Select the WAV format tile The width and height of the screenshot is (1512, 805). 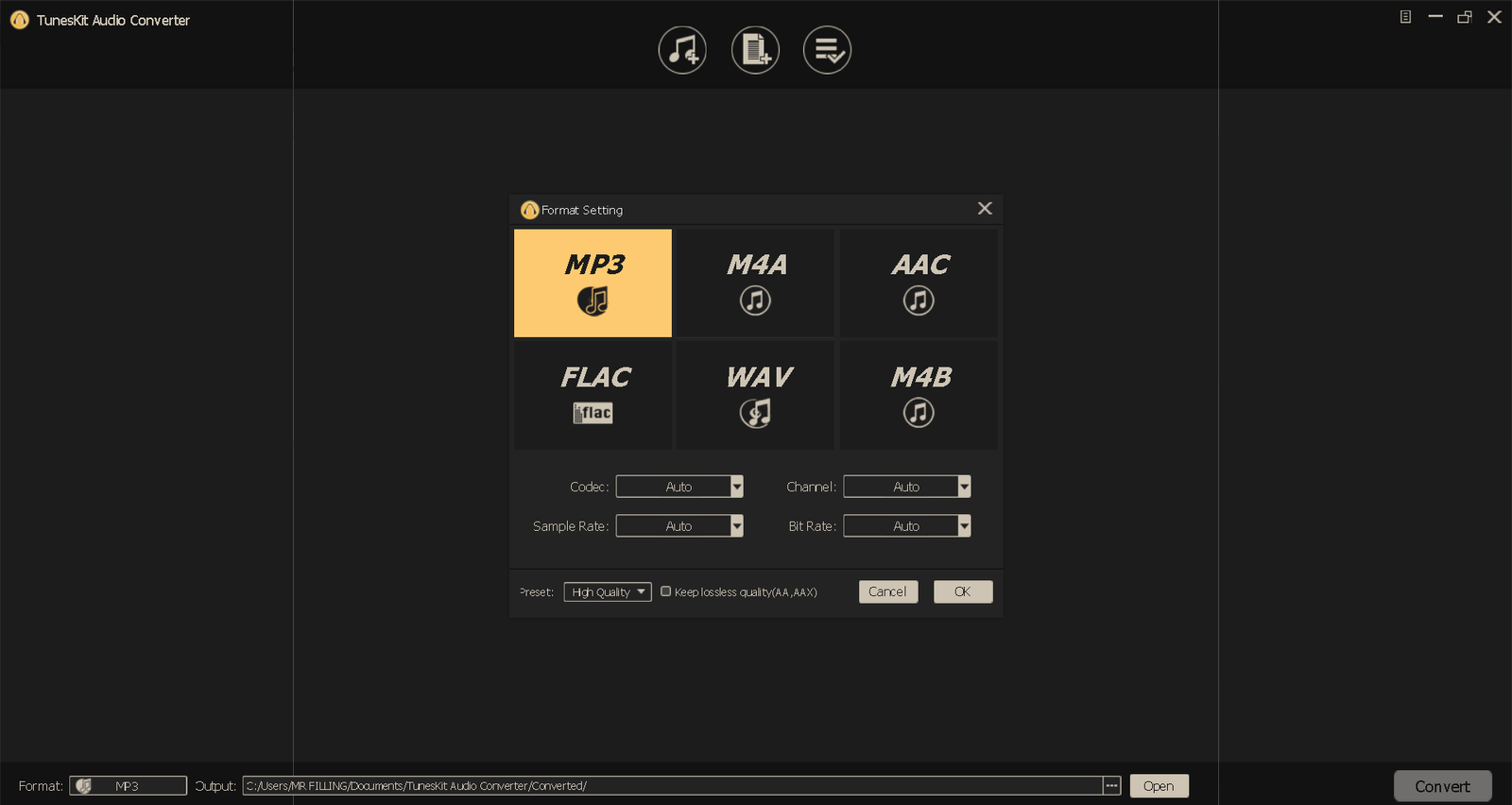(x=755, y=395)
